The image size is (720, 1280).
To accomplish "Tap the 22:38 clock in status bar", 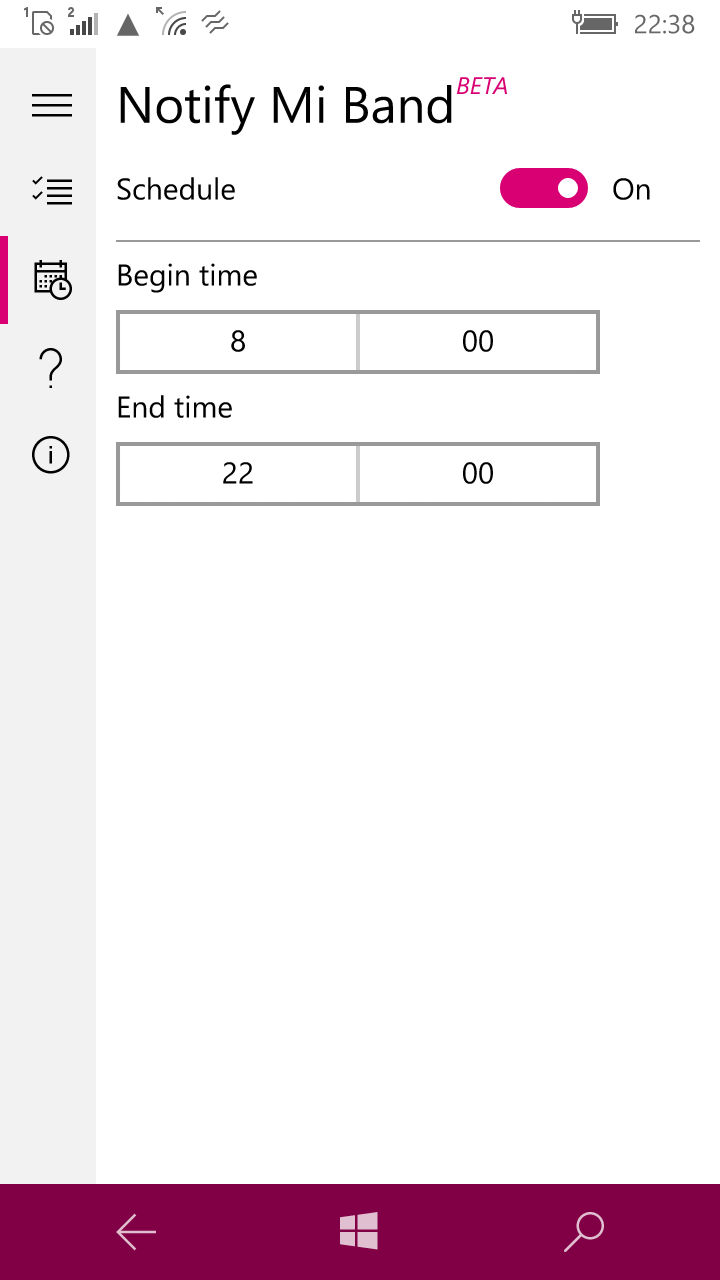I will click(x=664, y=24).
